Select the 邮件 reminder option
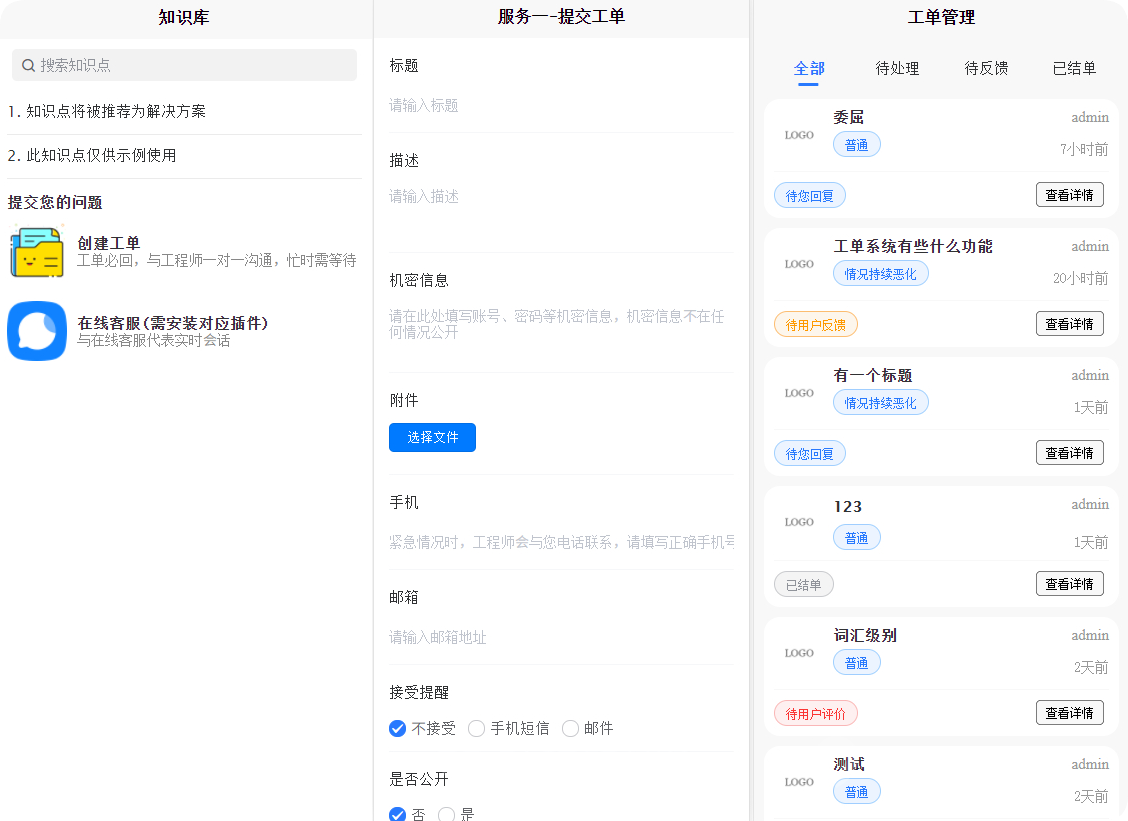This screenshot has height=821, width=1128. (x=570, y=728)
